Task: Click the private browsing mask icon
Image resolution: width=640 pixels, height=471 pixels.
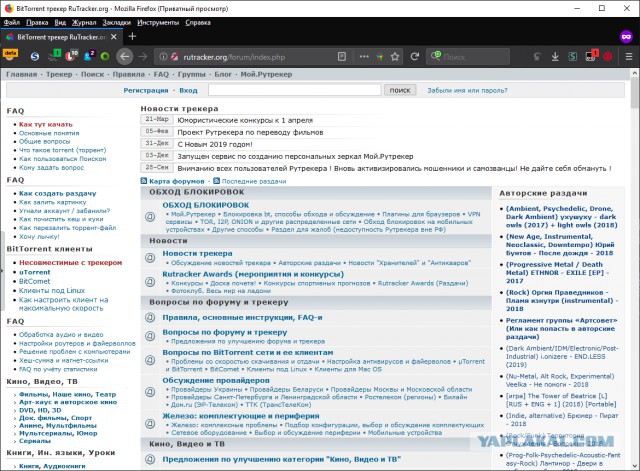Action: pyautogui.click(x=626, y=37)
